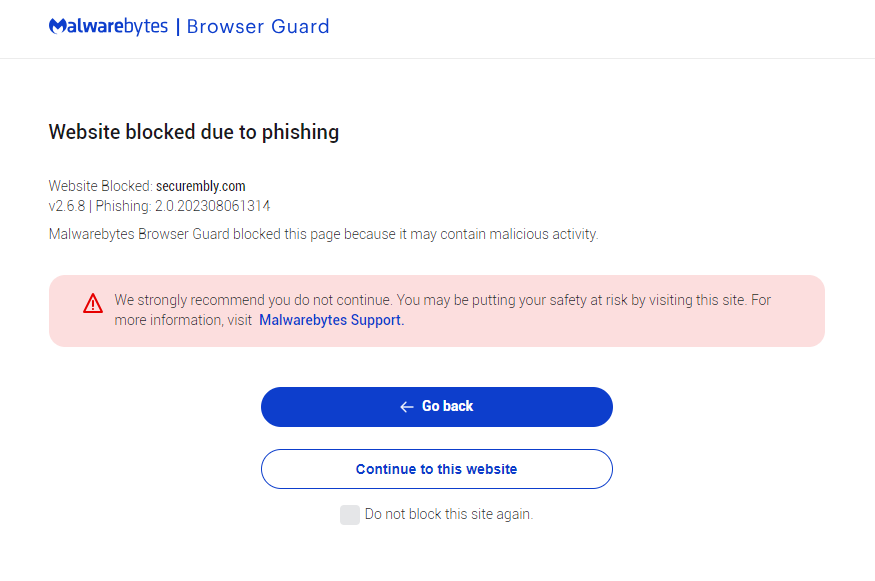This screenshot has height=581, width=875.
Task: Check the box to stop blocking this site
Action: click(350, 514)
